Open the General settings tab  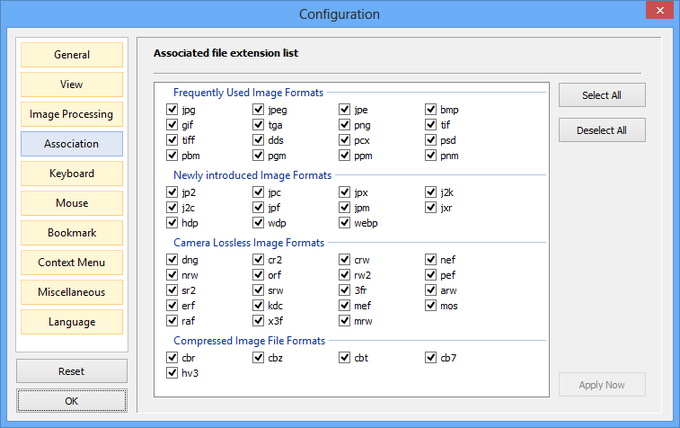[x=72, y=55]
